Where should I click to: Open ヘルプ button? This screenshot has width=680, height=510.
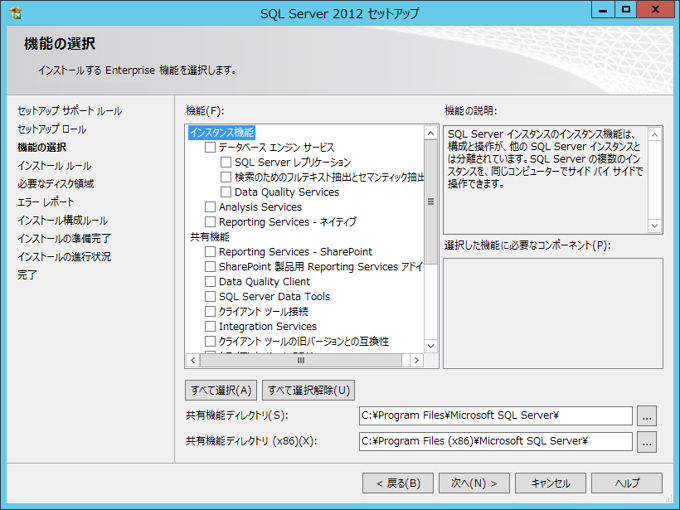[627, 483]
